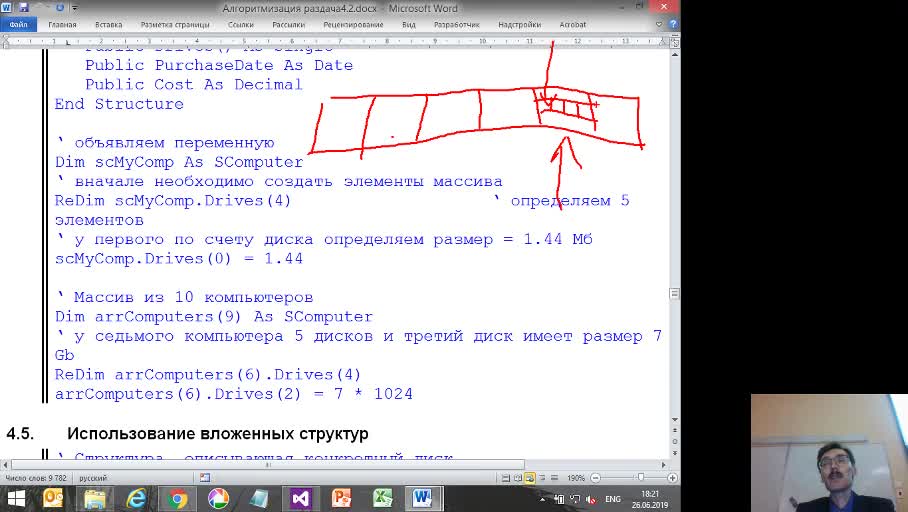Click the macro recording icon in the status bar
908x512 pixels.
click(x=204, y=478)
